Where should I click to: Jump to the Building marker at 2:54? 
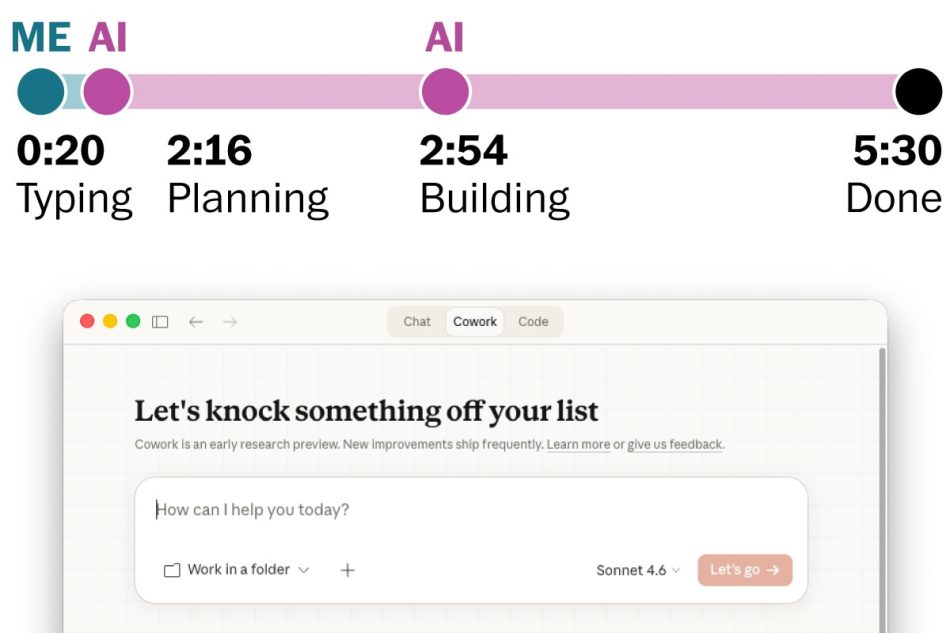(445, 92)
